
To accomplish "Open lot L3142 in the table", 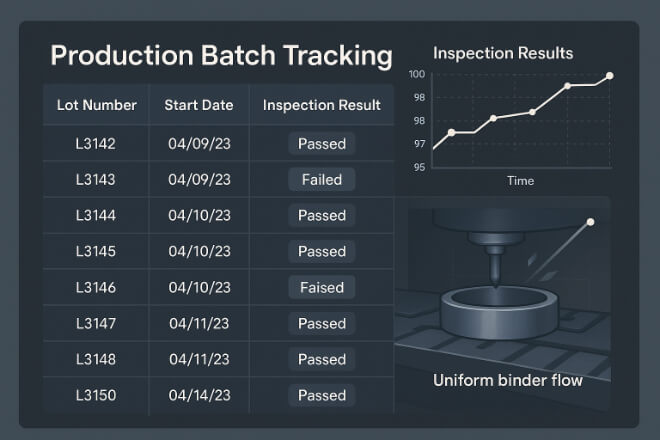I will pyautogui.click(x=96, y=144).
